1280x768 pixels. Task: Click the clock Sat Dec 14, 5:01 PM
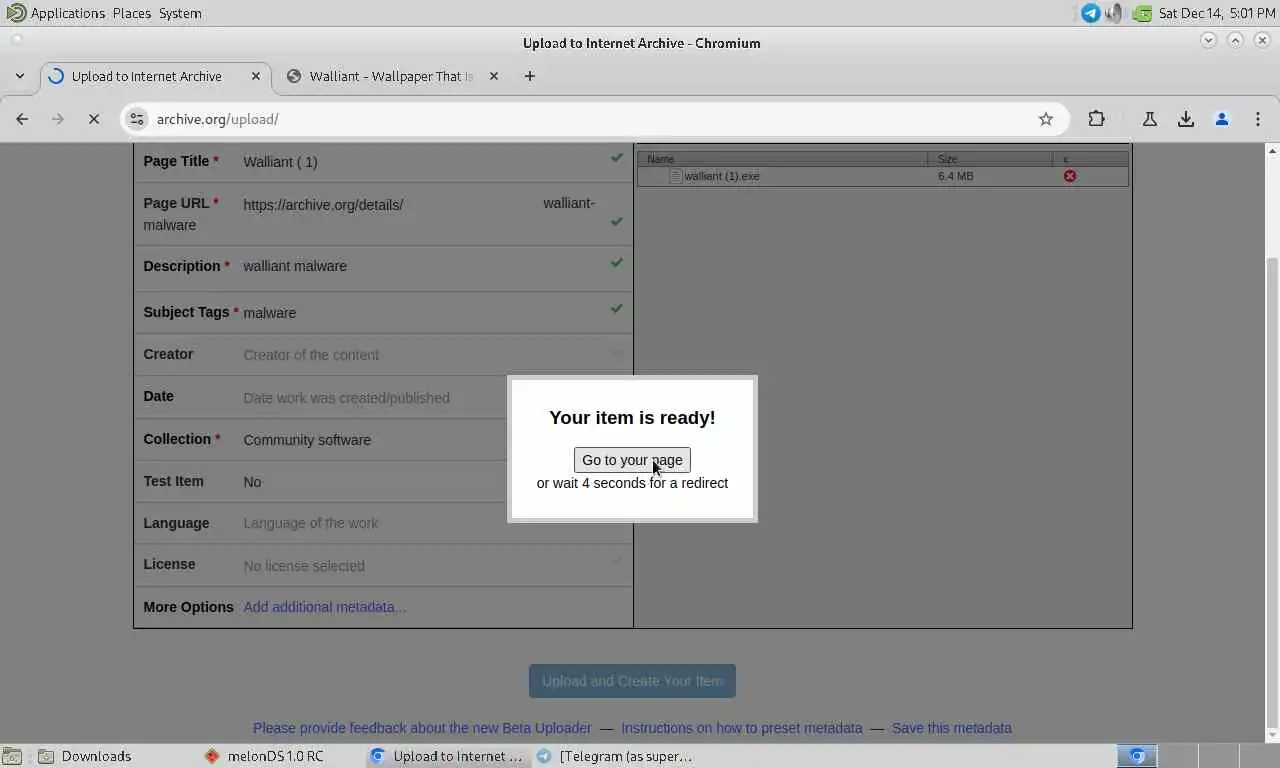1217,13
